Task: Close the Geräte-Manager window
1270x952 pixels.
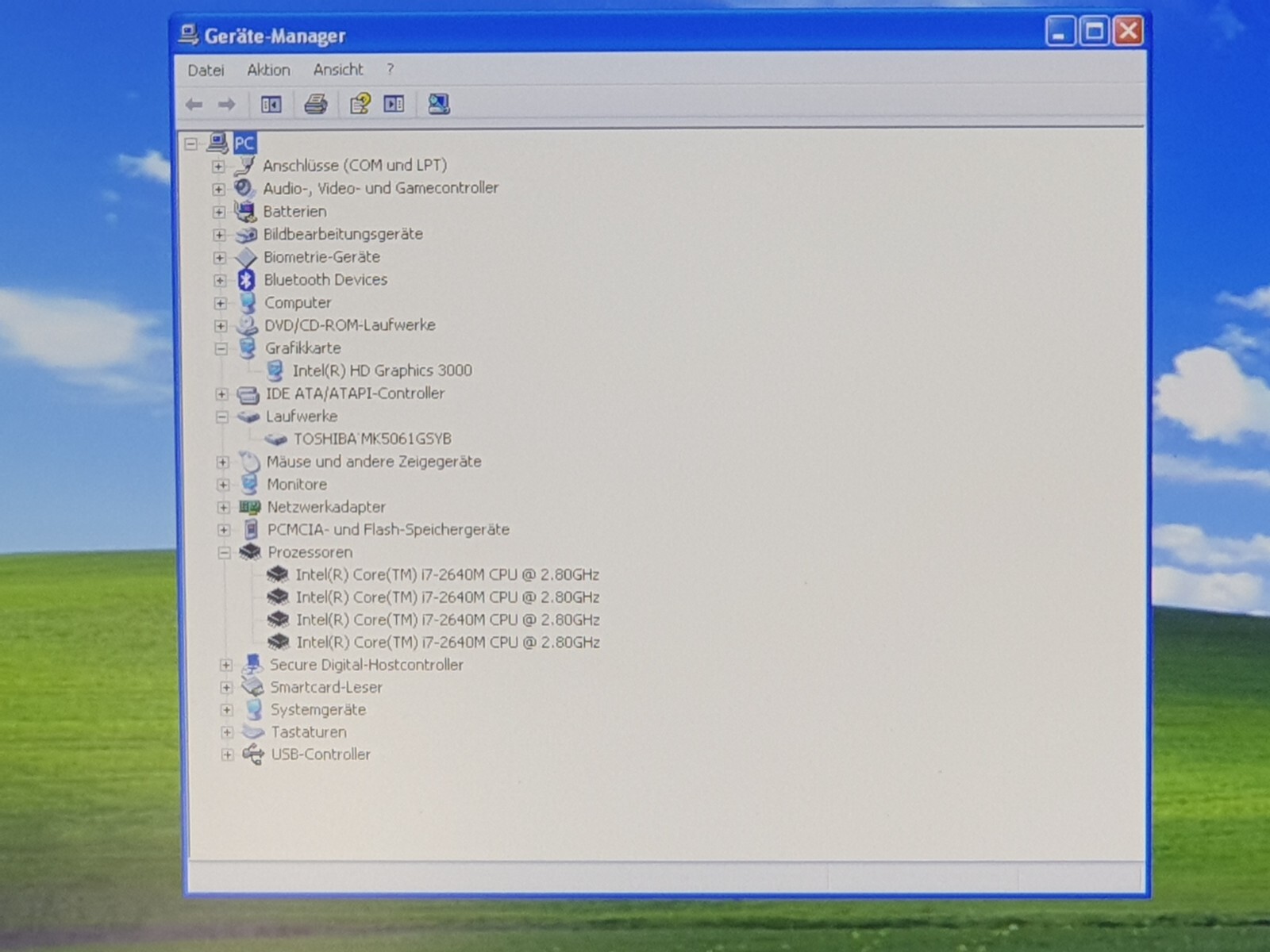Action: tap(1129, 32)
